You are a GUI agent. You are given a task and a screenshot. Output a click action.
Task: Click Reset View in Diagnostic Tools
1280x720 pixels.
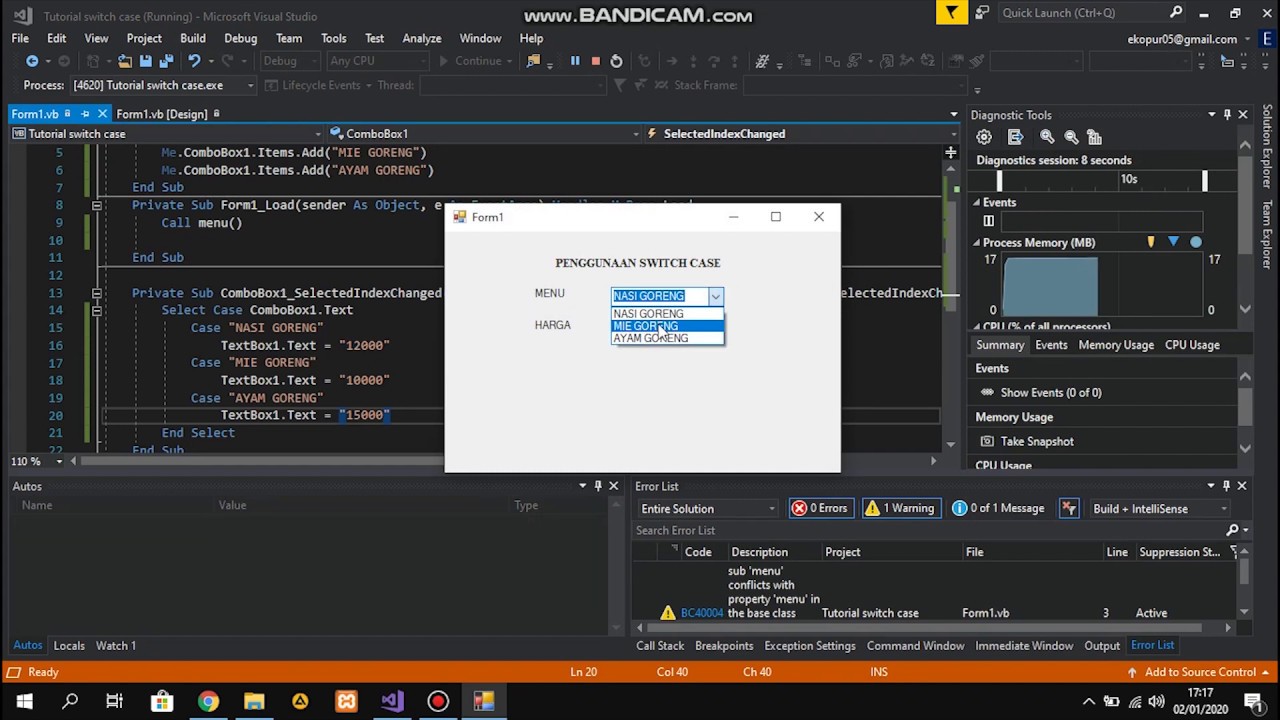[1095, 137]
